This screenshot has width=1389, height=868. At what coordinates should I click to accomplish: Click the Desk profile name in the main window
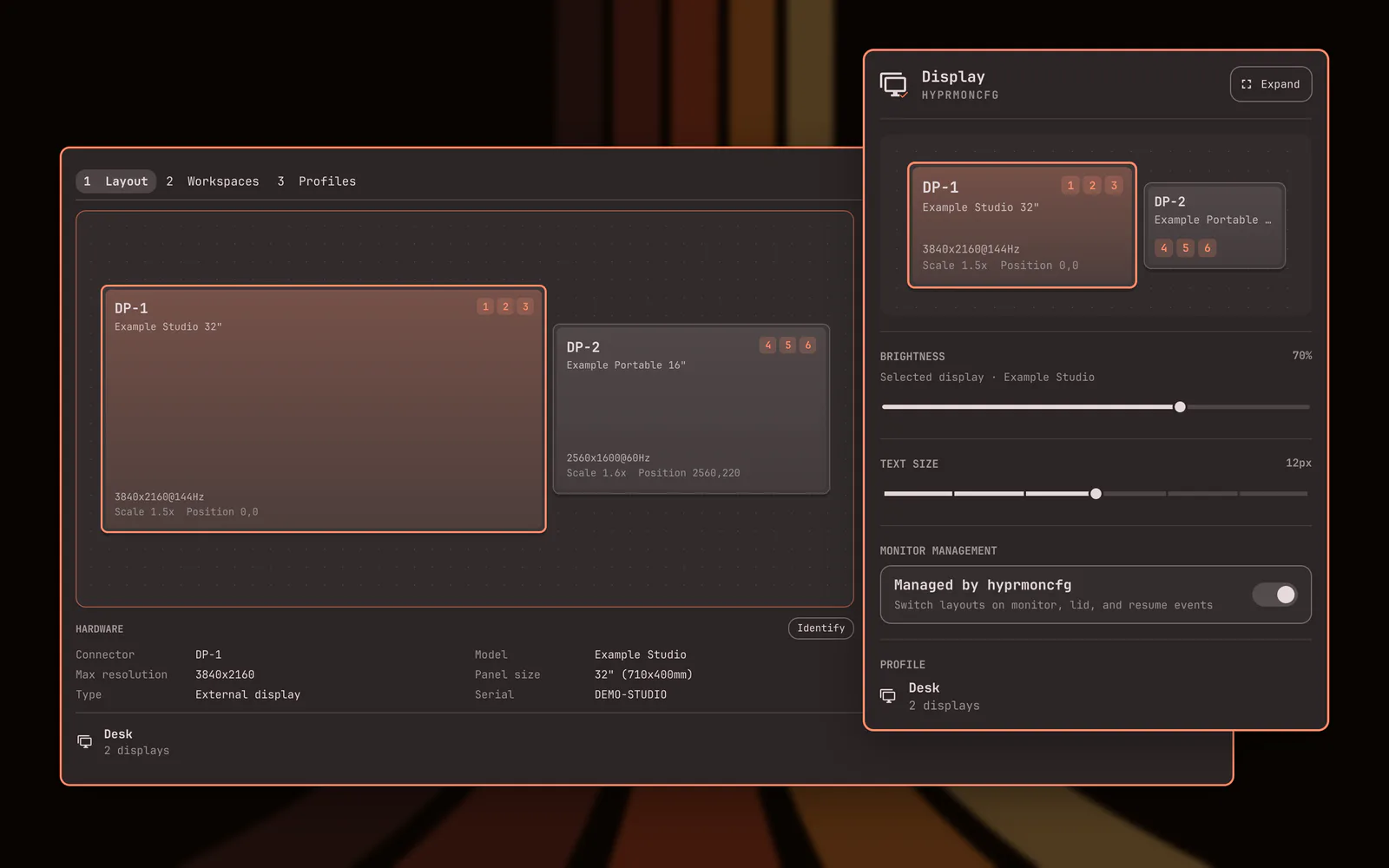(x=118, y=734)
